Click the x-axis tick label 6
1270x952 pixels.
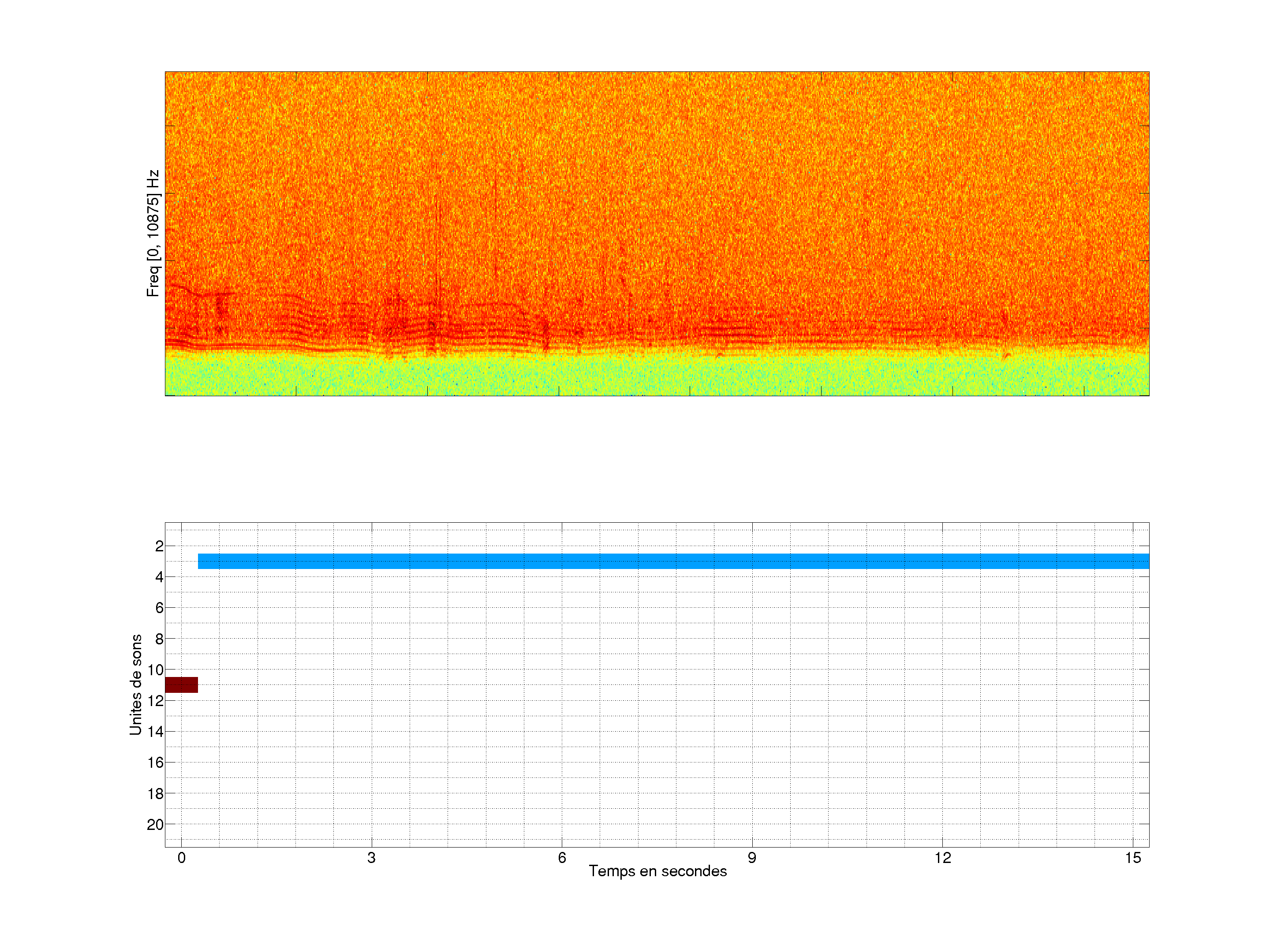coord(561,858)
